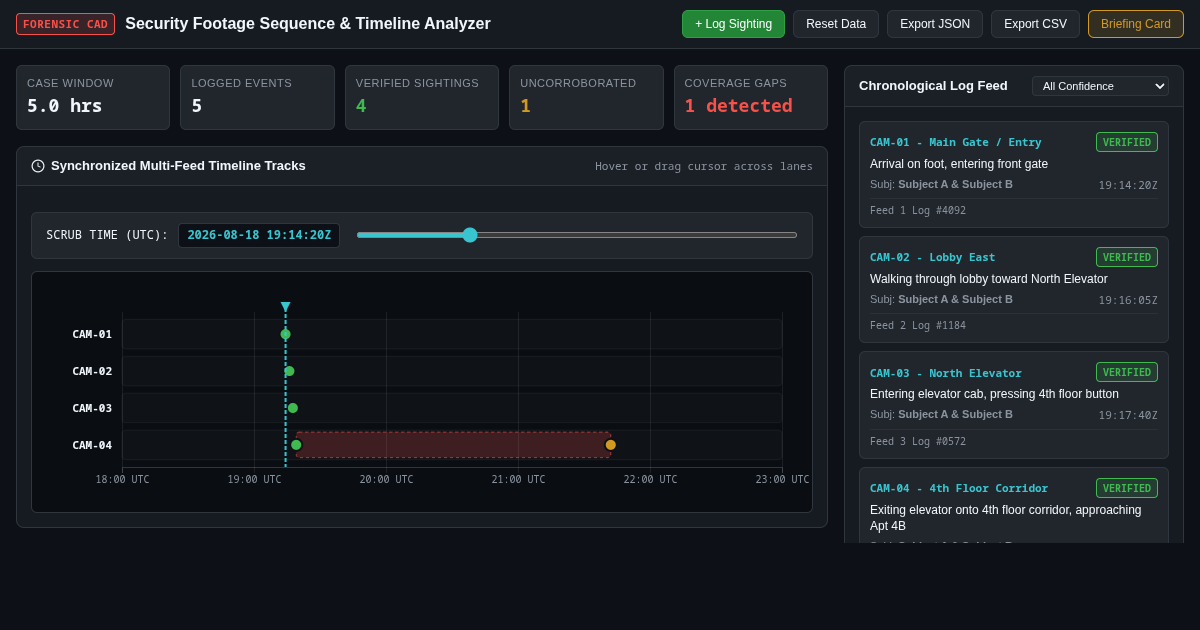Click Feed 1 Log #4092 text
Image resolution: width=1200 pixels, height=630 pixels.
(918, 211)
